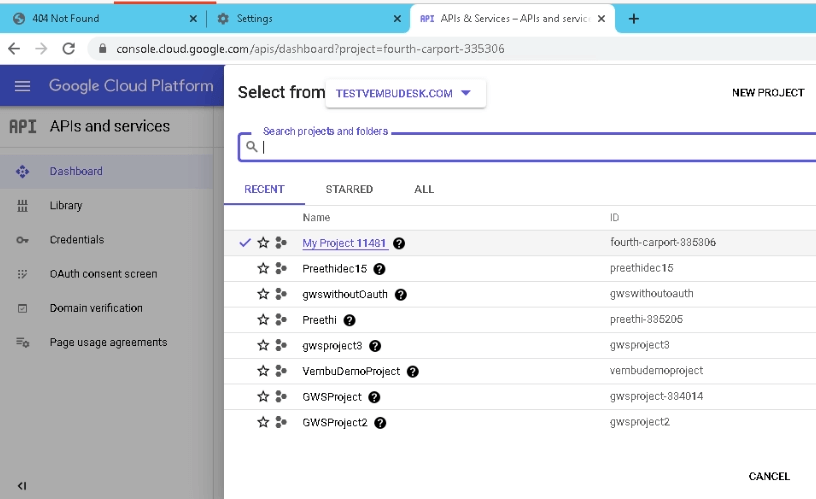Click help icon next to GWSProject
Screen dimensions: 816x499
click(374, 397)
